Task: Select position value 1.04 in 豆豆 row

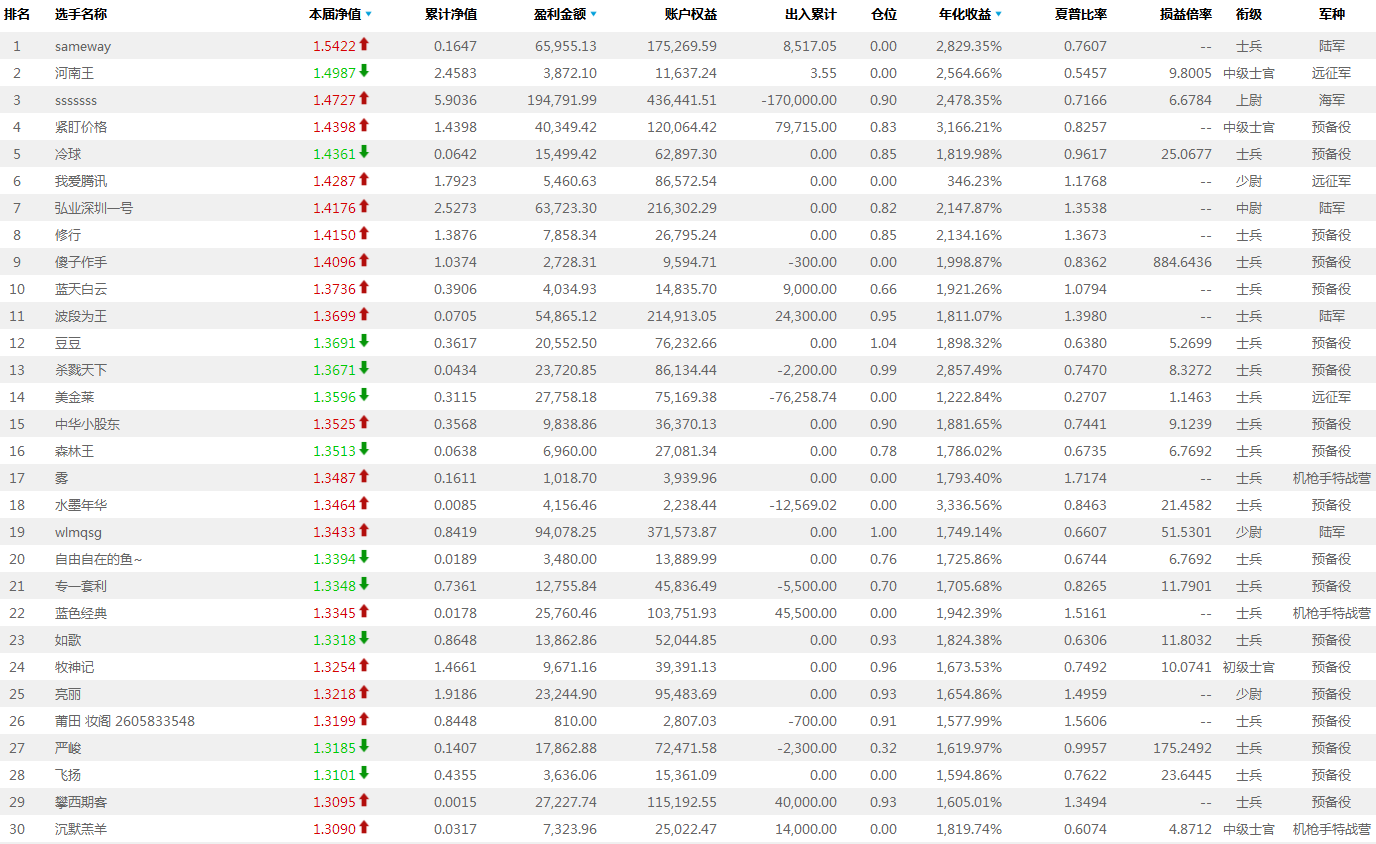Action: pyautogui.click(x=883, y=343)
